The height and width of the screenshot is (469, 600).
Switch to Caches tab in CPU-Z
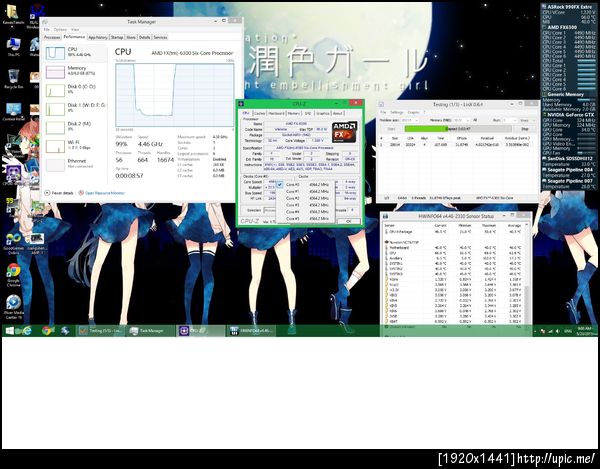(x=259, y=114)
